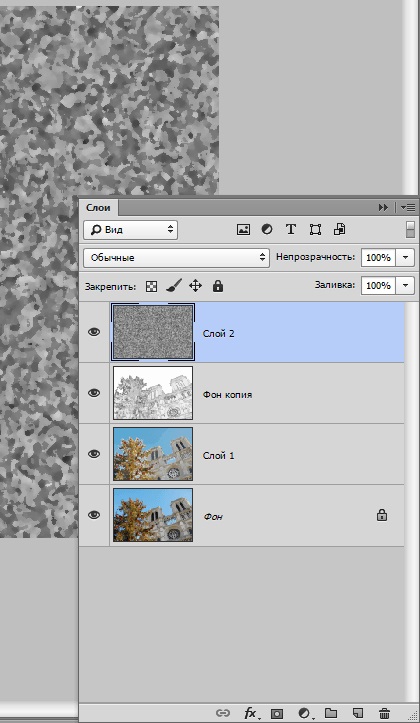The image size is (420, 723).
Task: Open the Вид filter type dropdown
Action: 130,230
